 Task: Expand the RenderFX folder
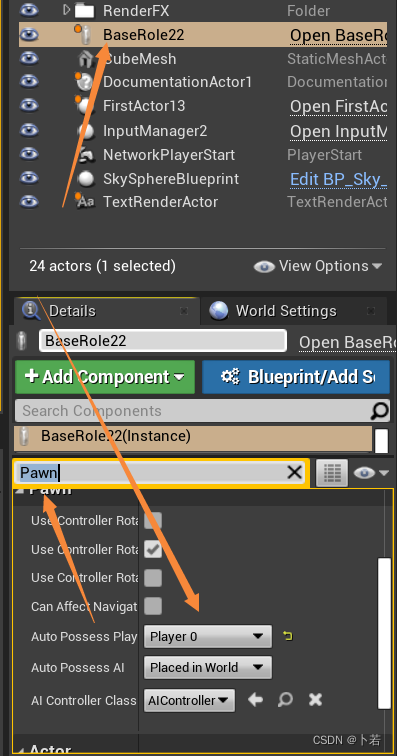pyautogui.click(x=67, y=10)
